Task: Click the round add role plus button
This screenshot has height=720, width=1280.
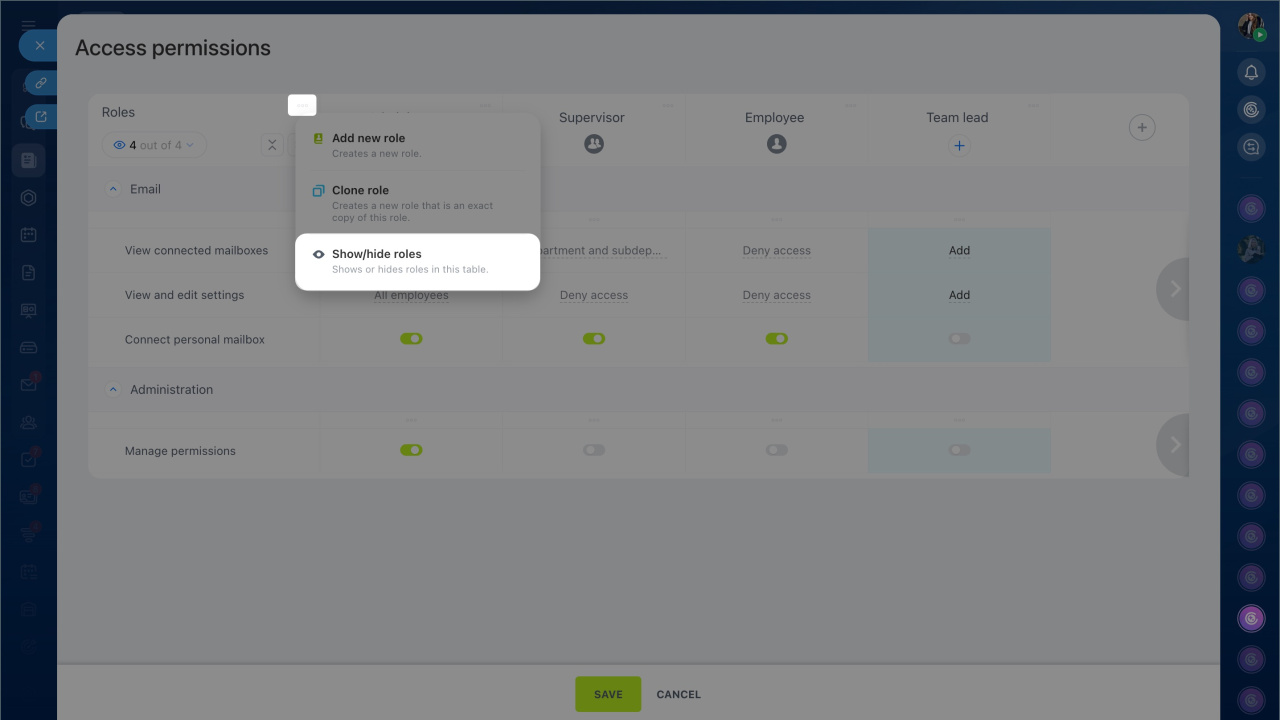Action: (1142, 127)
